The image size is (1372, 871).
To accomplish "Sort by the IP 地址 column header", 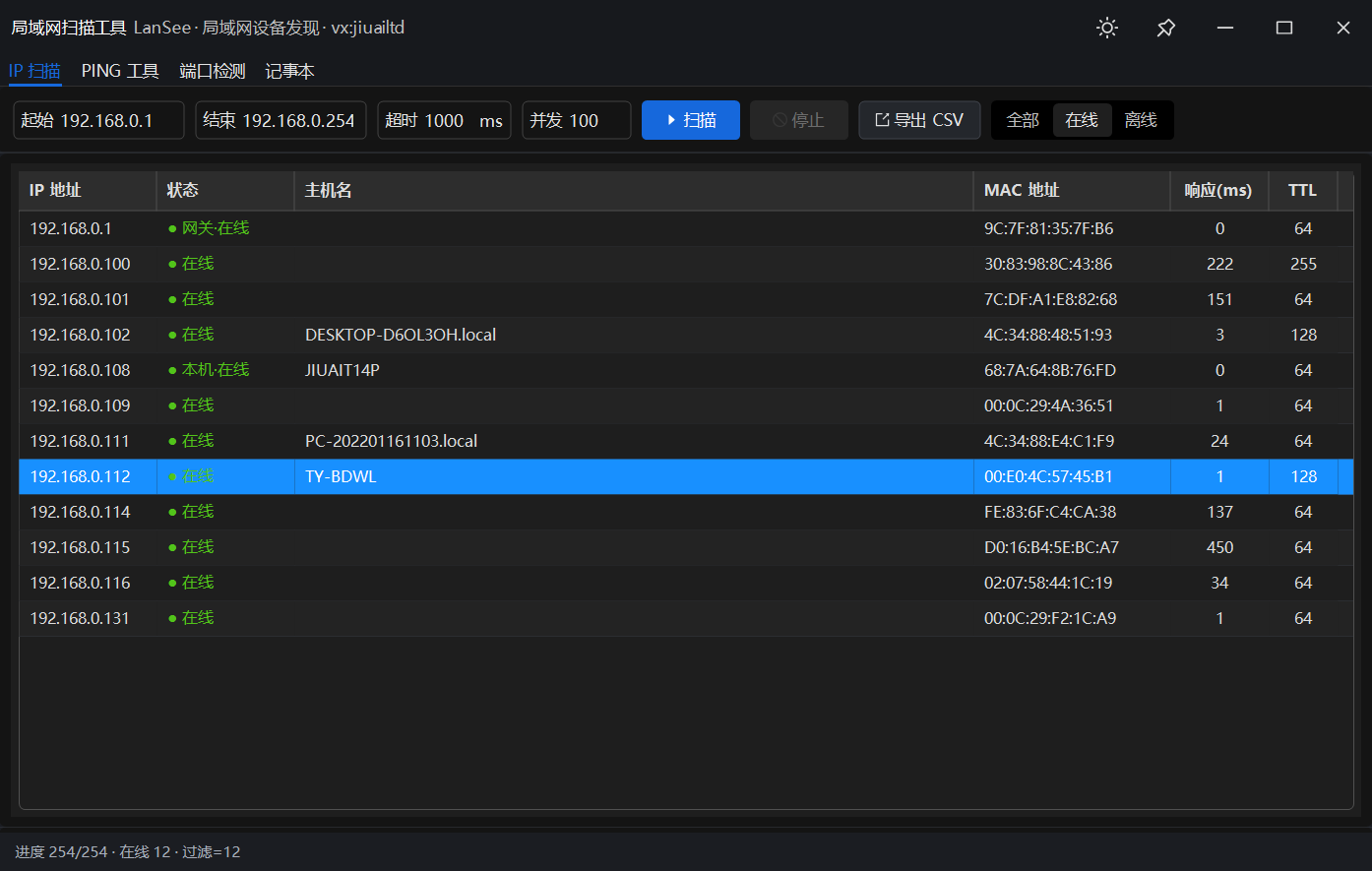I will tap(88, 191).
